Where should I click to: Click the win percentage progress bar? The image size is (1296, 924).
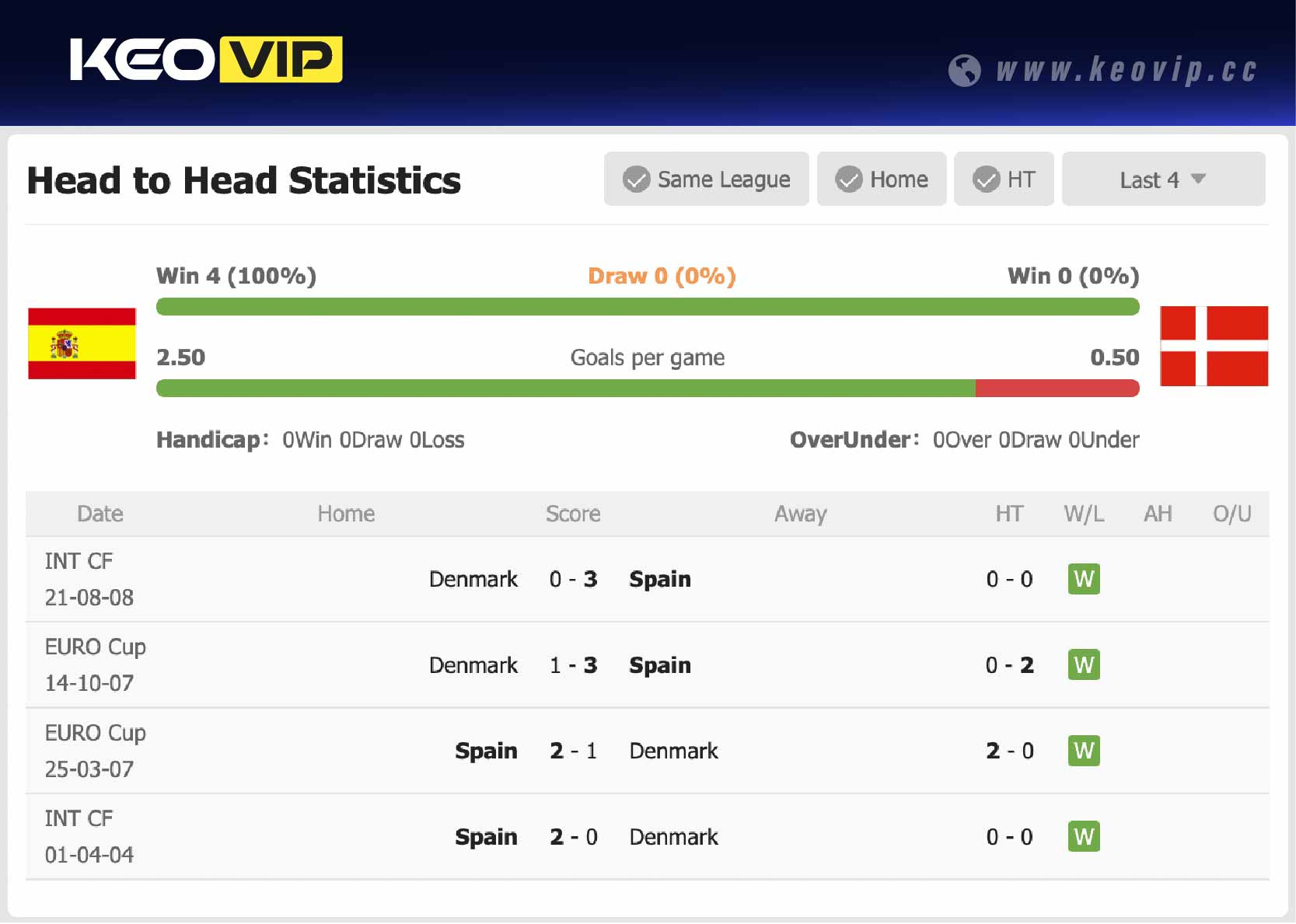click(x=648, y=306)
